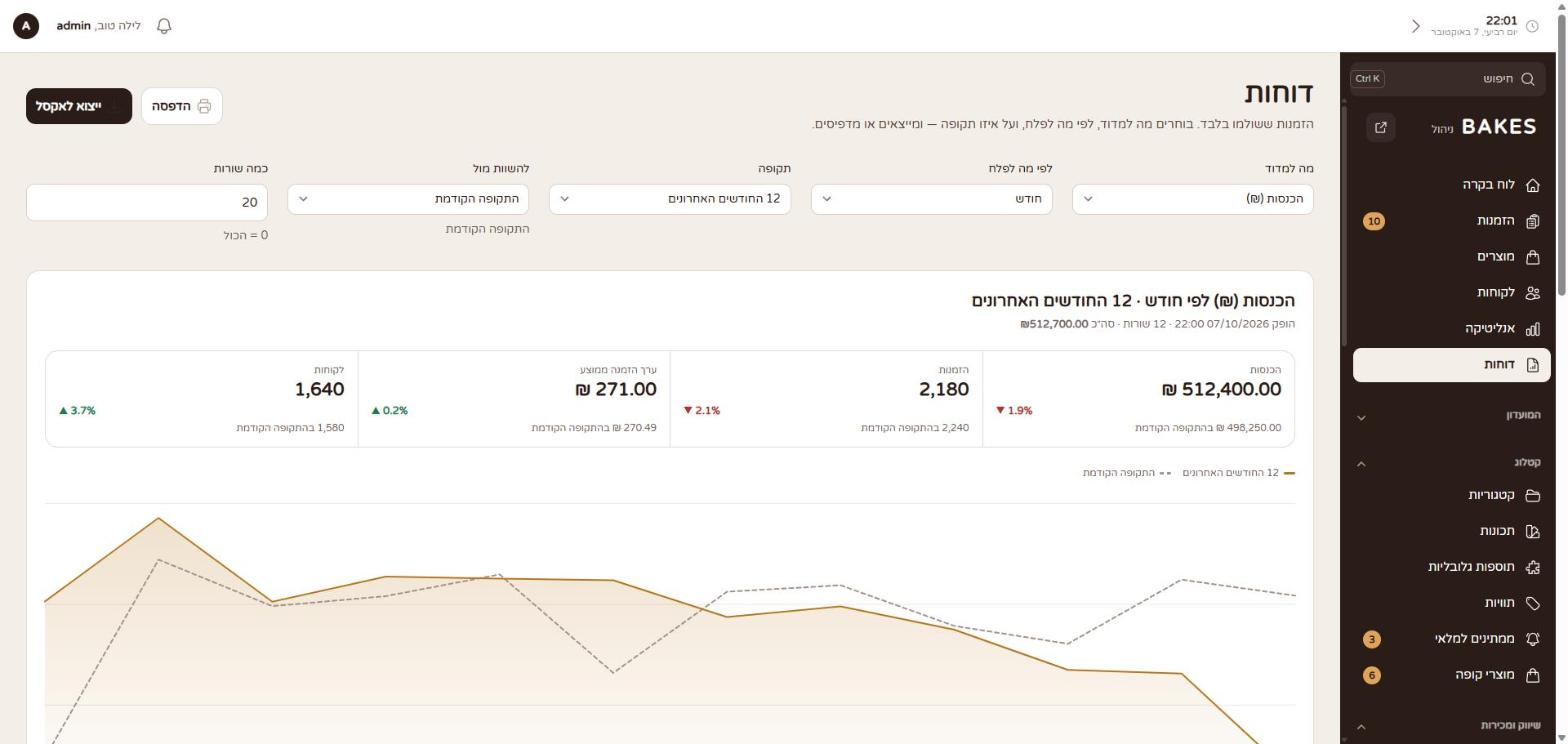Open the תקופה dropdown
This screenshot has width=1568, height=744.
click(x=670, y=199)
